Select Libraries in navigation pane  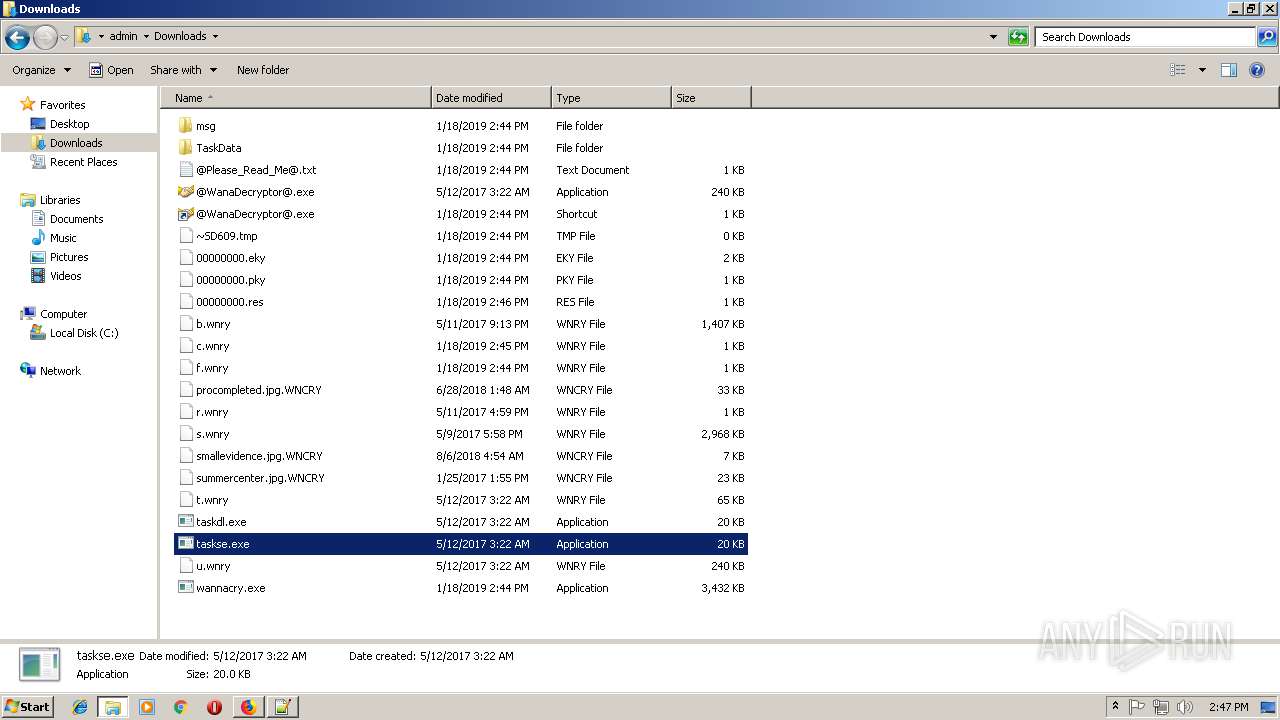(60, 200)
